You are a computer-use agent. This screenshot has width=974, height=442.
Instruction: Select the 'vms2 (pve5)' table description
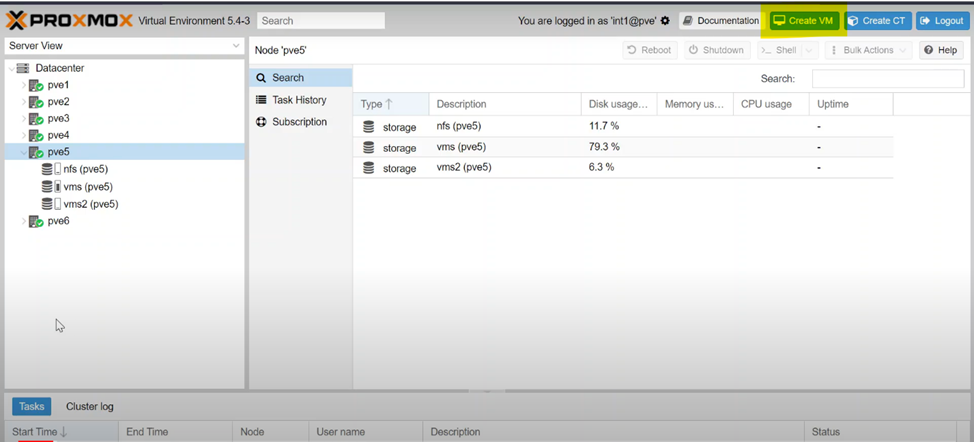coord(464,167)
